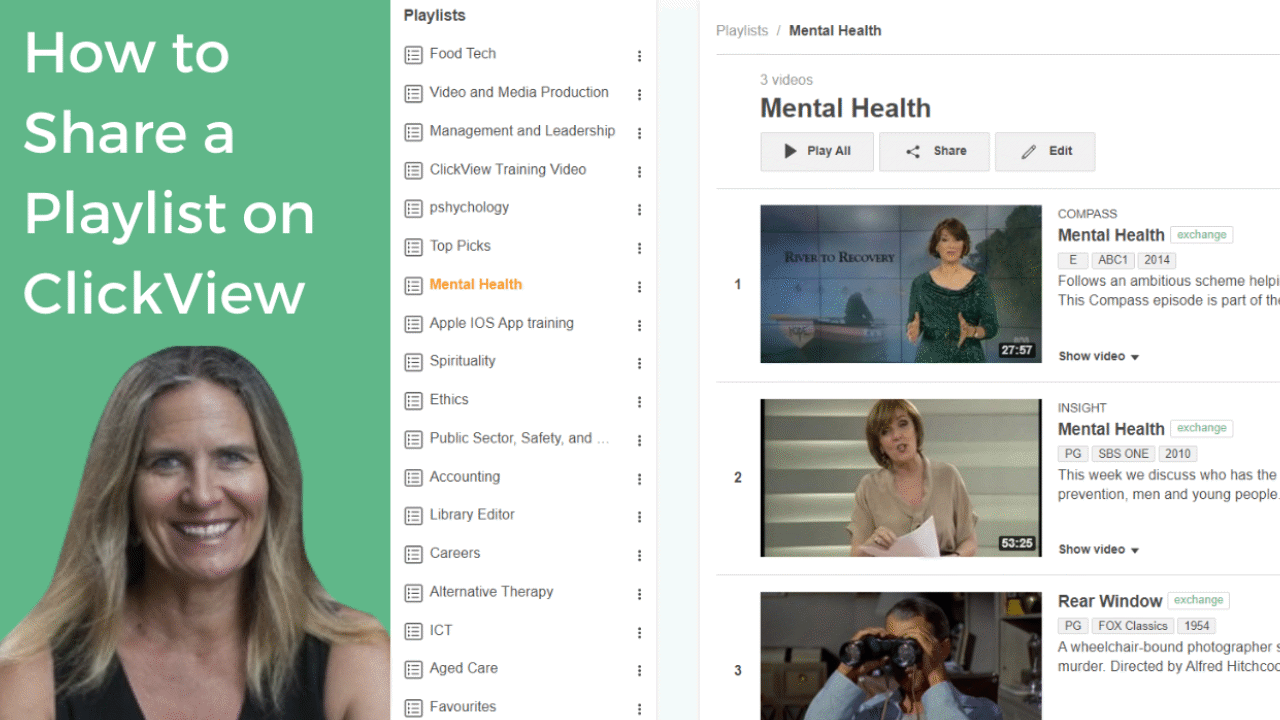Open the three-dot menu for Library Editor
Viewport: 1280px width, 720px height.
[x=639, y=518]
